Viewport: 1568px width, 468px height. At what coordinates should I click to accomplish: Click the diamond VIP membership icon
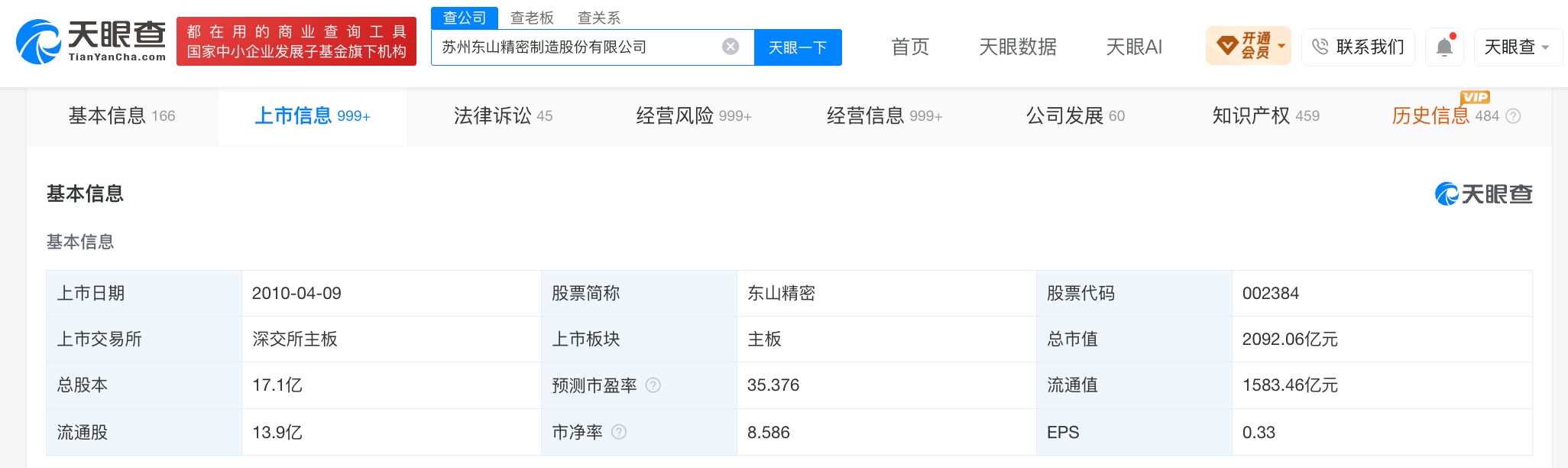[x=1227, y=46]
